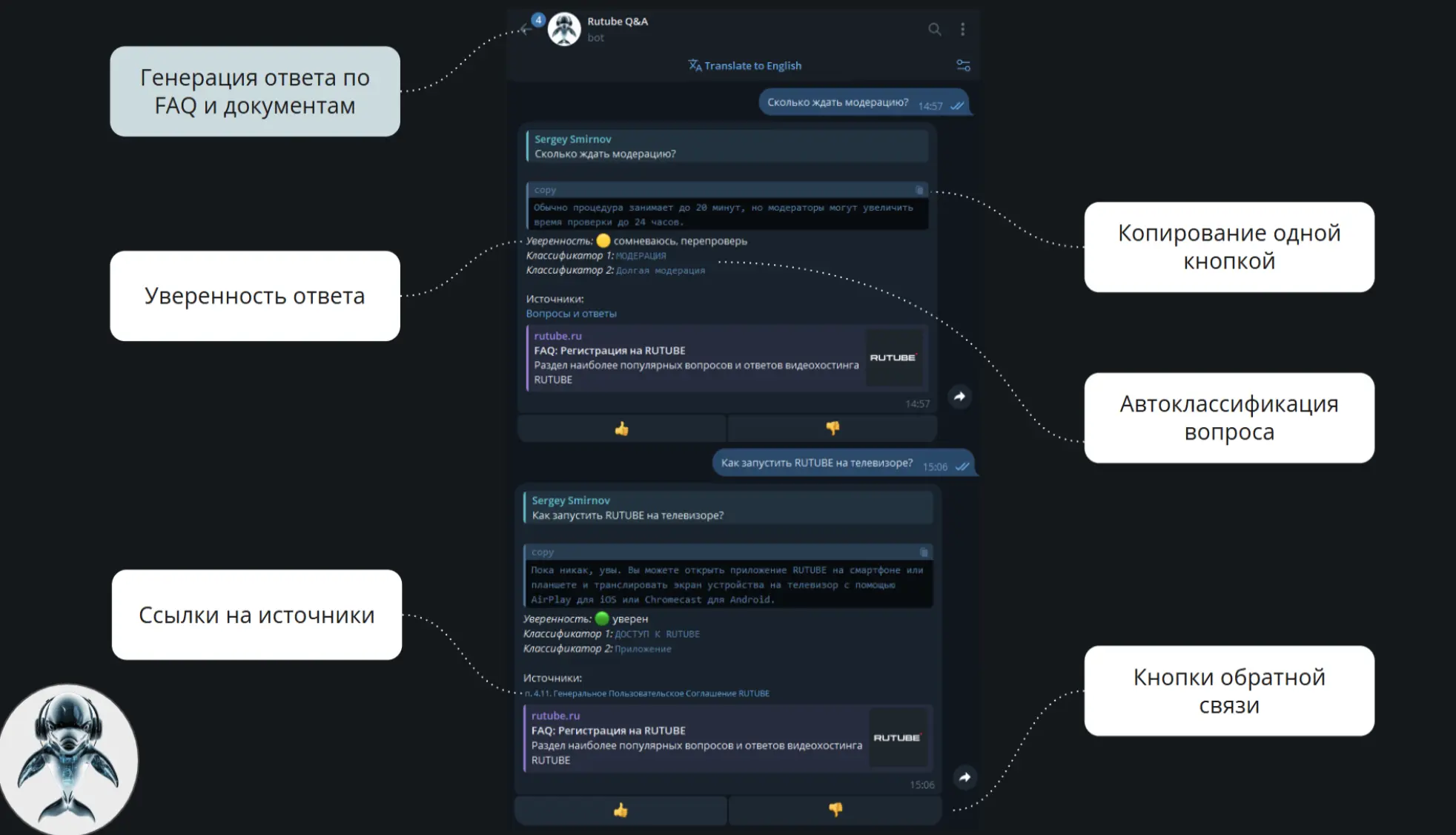Image resolution: width=1456 pixels, height=835 pixels.
Task: Open the Rutube Q&A bot avatar
Action: coord(564,30)
